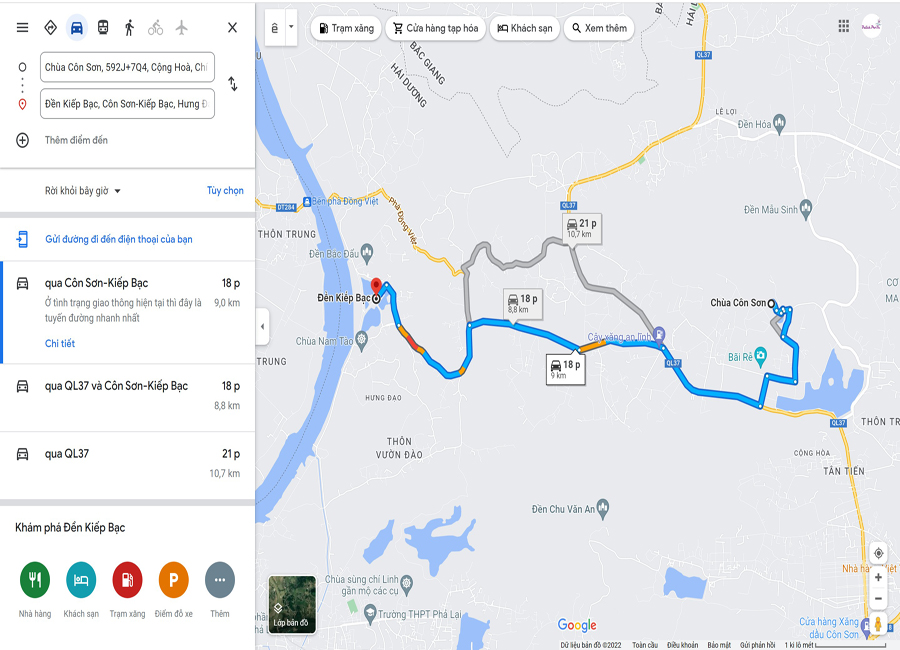Screen dimensions: 900x650
Task: Click the Trạm xăng gas station circle icon
Action: 127,580
